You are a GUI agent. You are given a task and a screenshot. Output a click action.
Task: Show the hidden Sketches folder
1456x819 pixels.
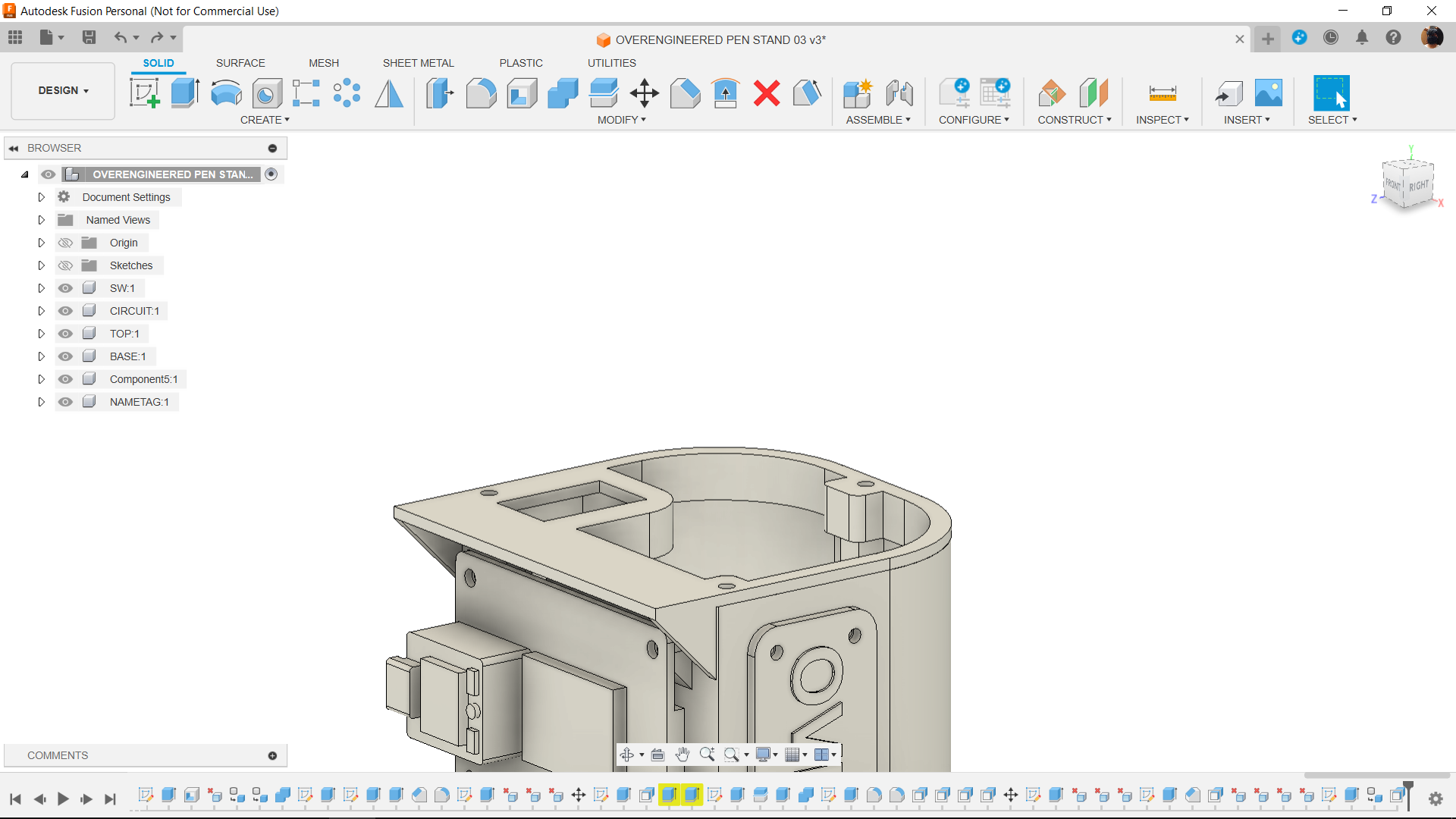tap(66, 265)
